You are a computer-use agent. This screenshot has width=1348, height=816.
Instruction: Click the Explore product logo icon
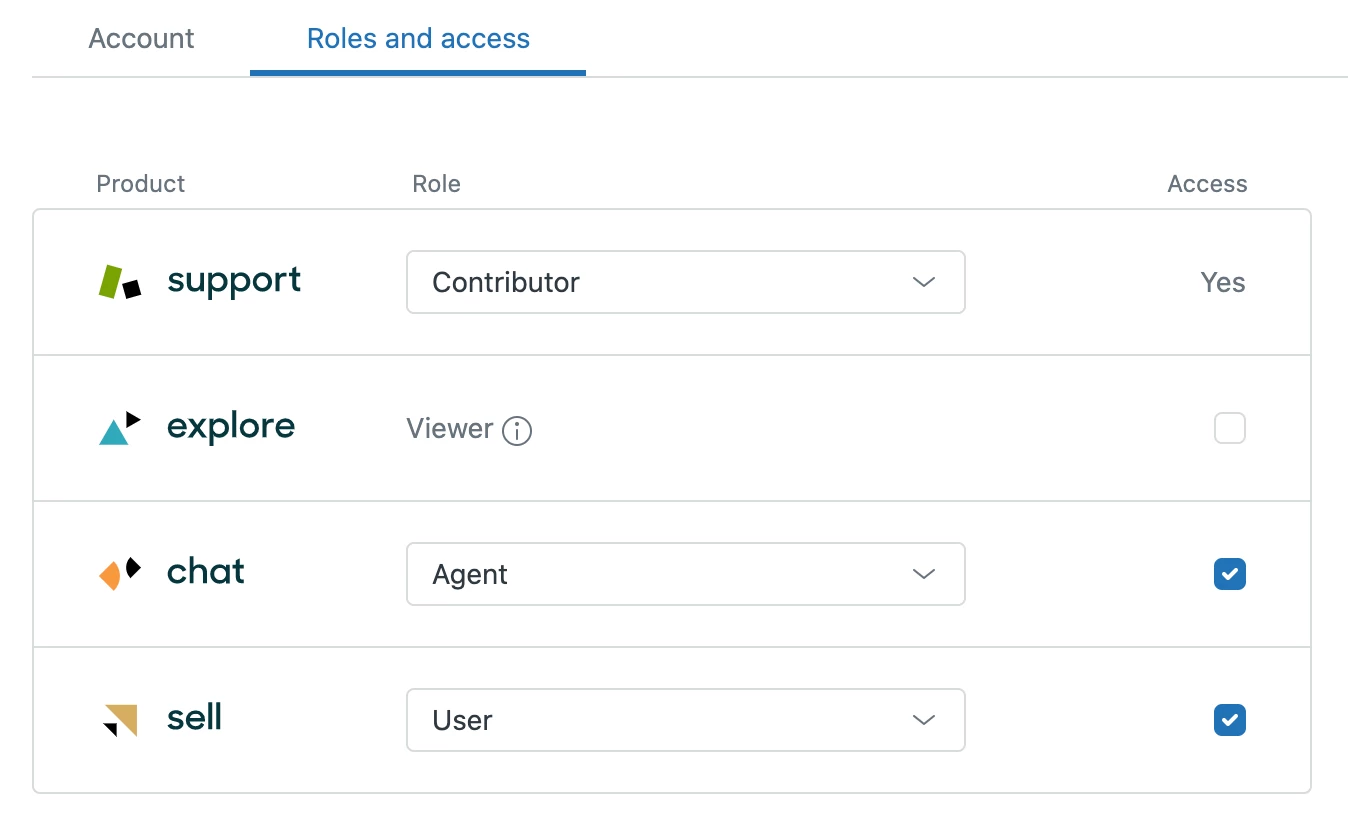click(x=120, y=428)
